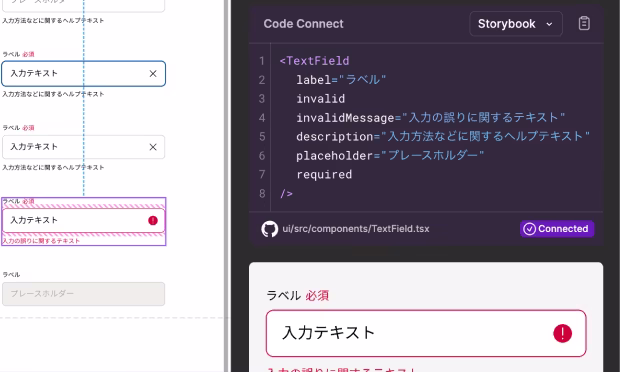Select the <TextField code line

(314, 61)
